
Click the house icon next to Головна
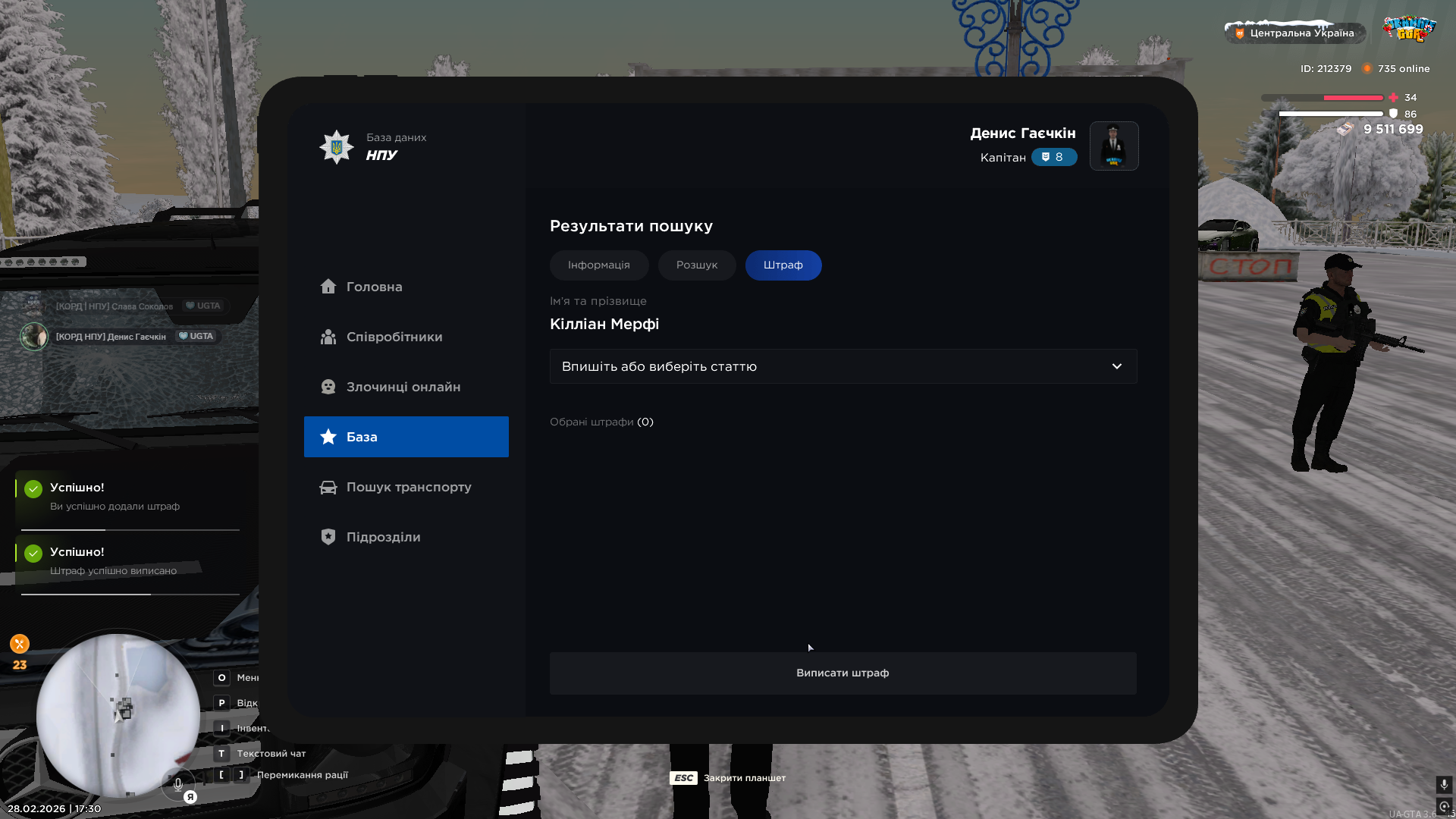click(328, 287)
